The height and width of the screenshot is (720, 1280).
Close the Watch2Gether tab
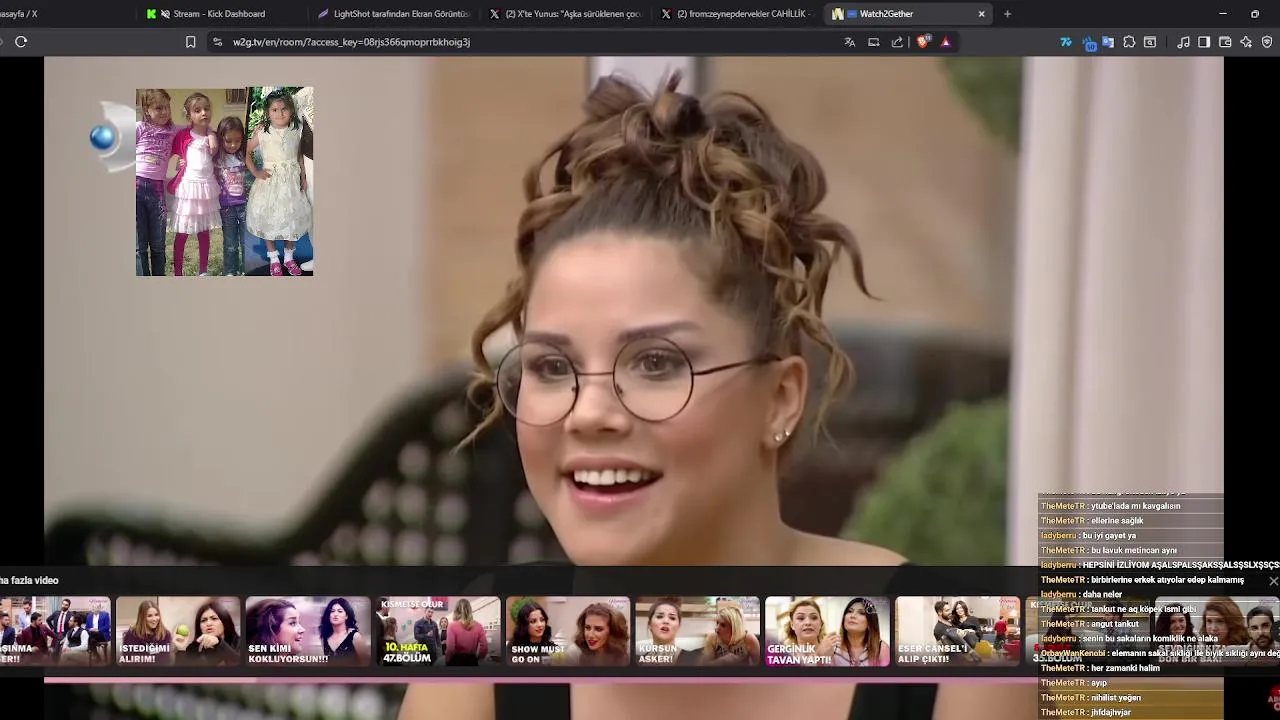(x=981, y=14)
